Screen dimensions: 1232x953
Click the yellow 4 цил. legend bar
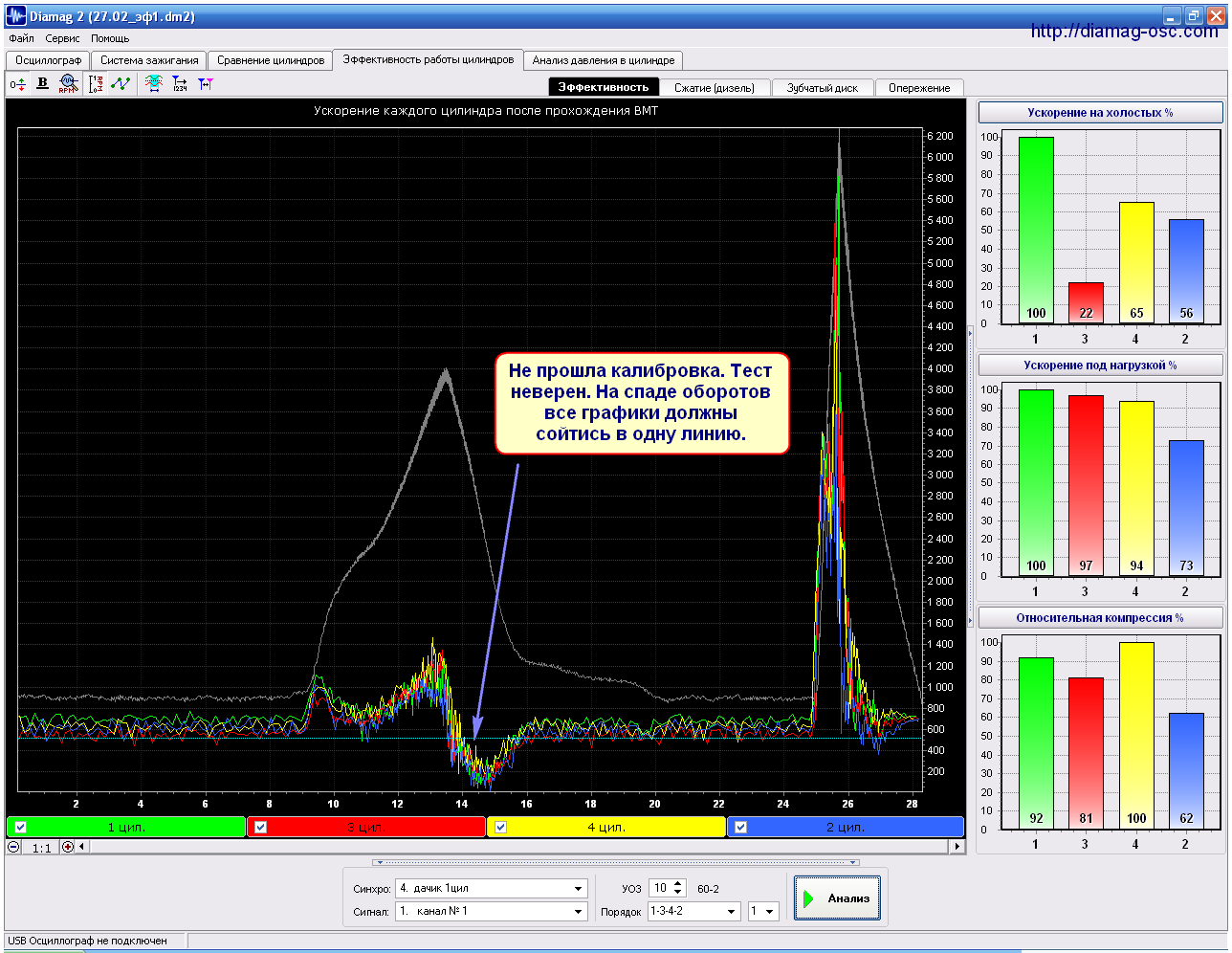pos(606,827)
